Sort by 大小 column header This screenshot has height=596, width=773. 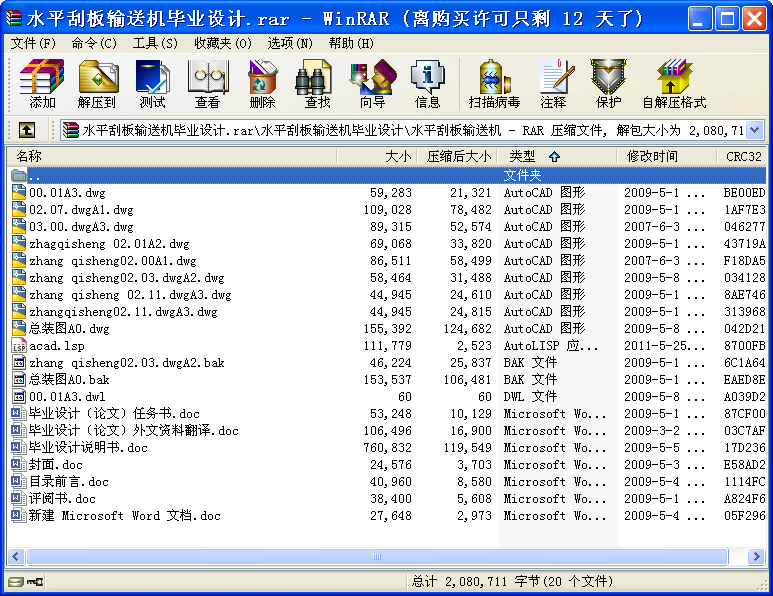(377, 156)
